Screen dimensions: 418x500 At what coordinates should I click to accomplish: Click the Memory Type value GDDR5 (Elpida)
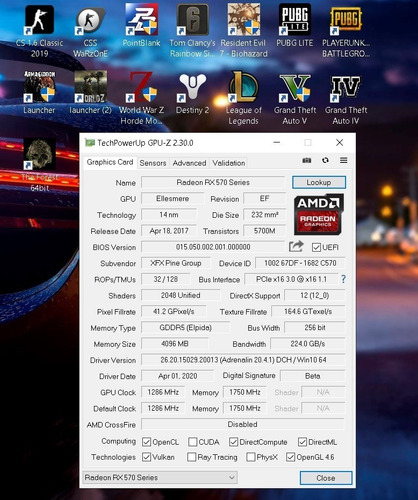(185, 328)
